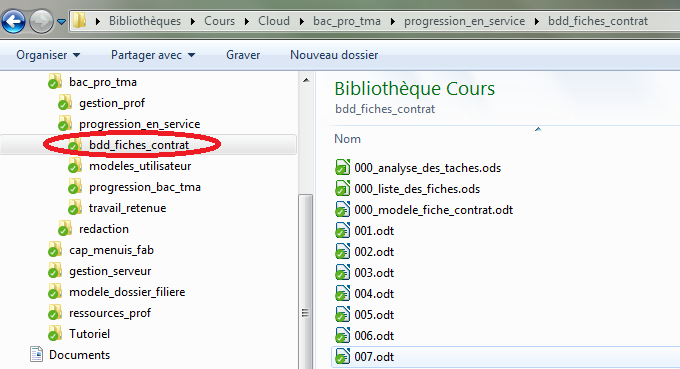Expand breadcrumb arrow after progression_en_service
Viewport: 680px width, 369px height.
(536, 21)
